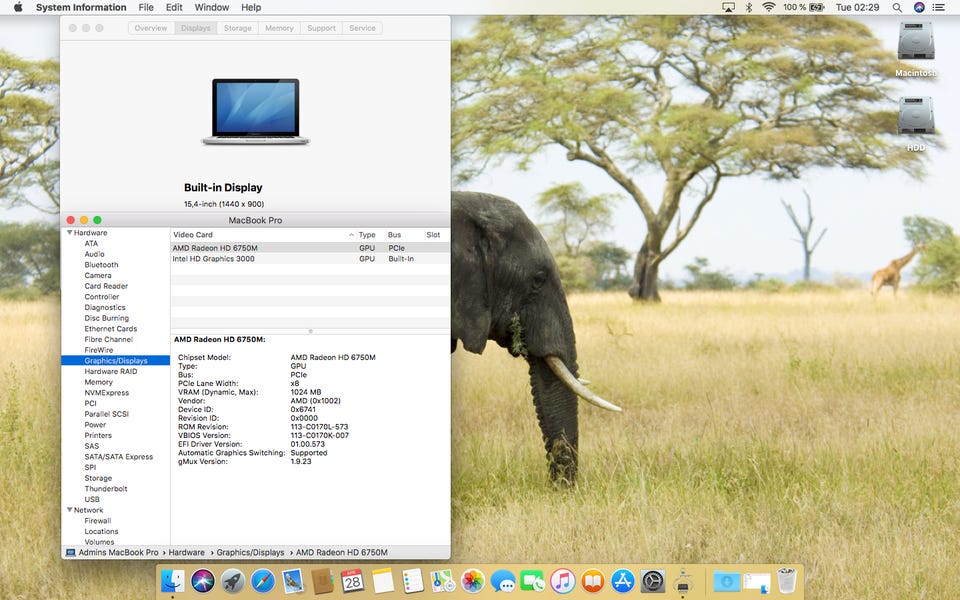
Task: Open Spotlight search in menu bar
Action: (897, 7)
